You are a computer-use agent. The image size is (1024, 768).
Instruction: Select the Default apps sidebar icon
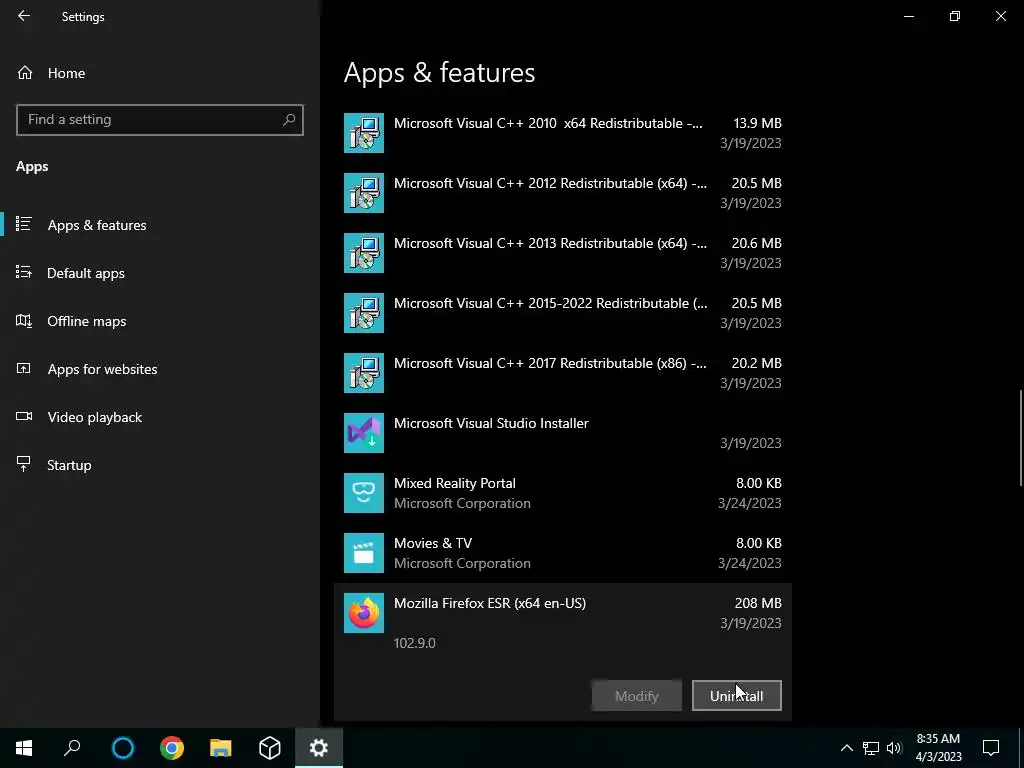pos(24,272)
